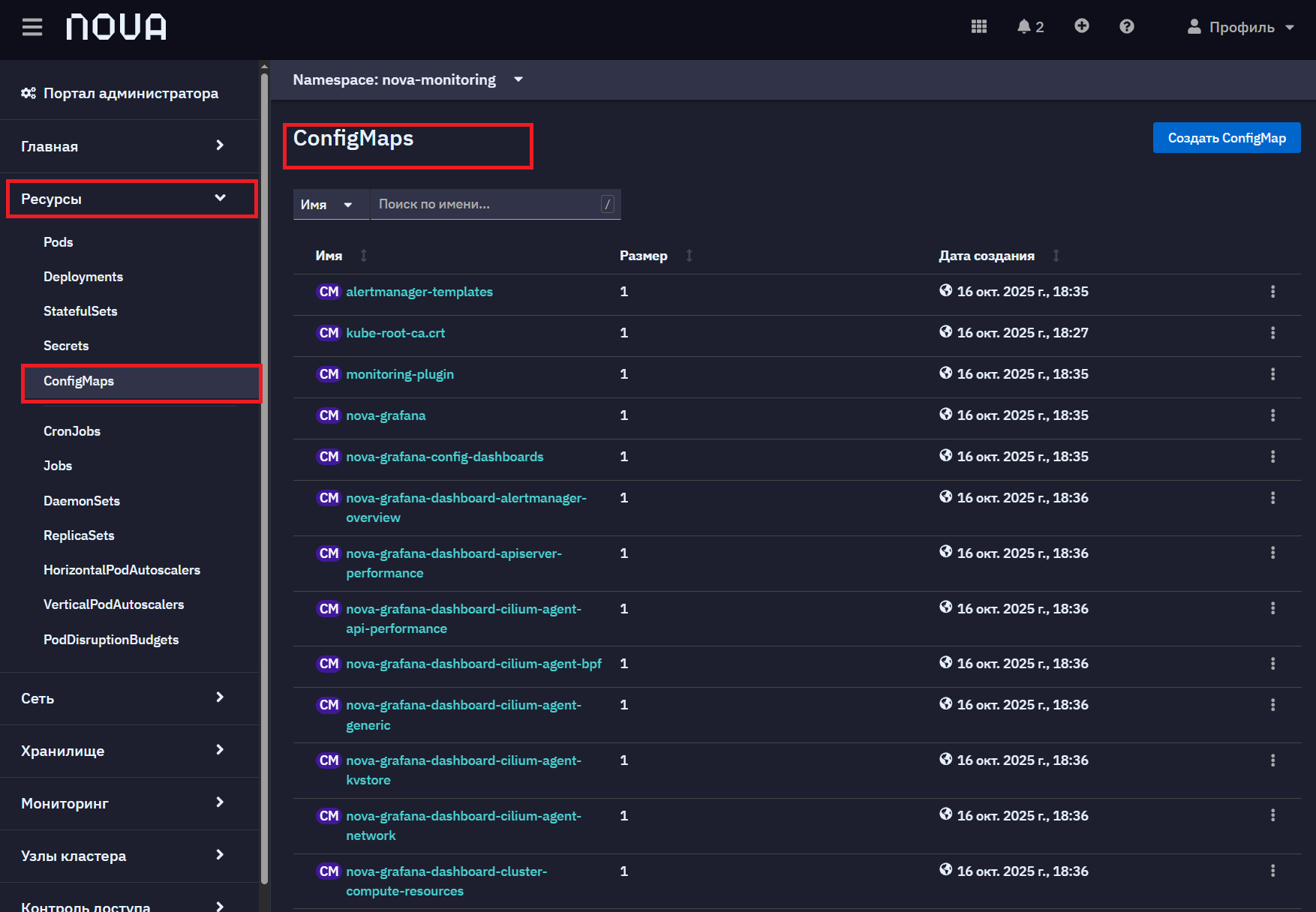Open monitoring-plugin ConfigMap link
The height and width of the screenshot is (912, 1316).
pos(400,374)
